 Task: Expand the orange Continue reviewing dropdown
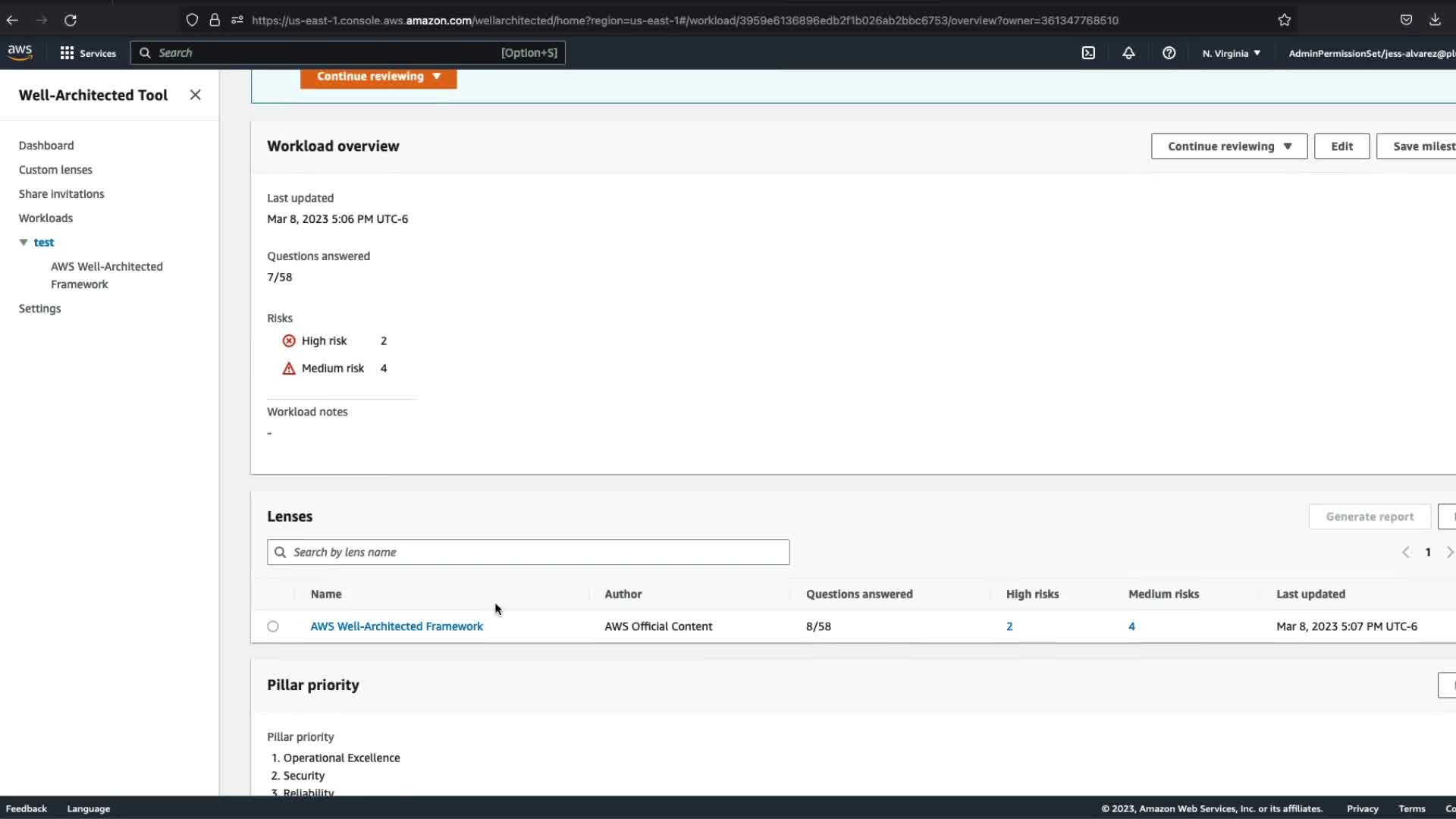pos(378,77)
